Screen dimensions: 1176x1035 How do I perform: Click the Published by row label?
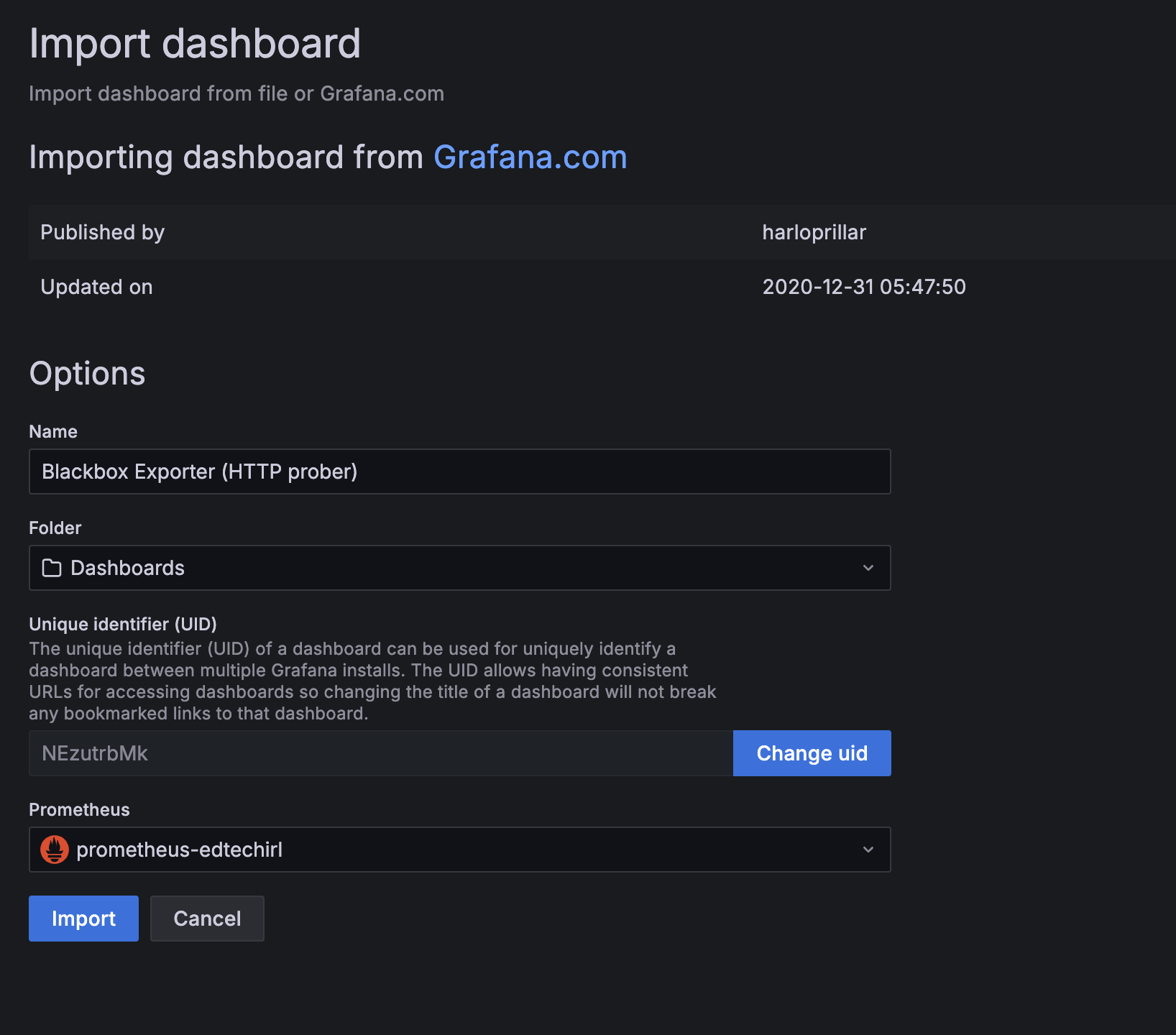pos(103,232)
